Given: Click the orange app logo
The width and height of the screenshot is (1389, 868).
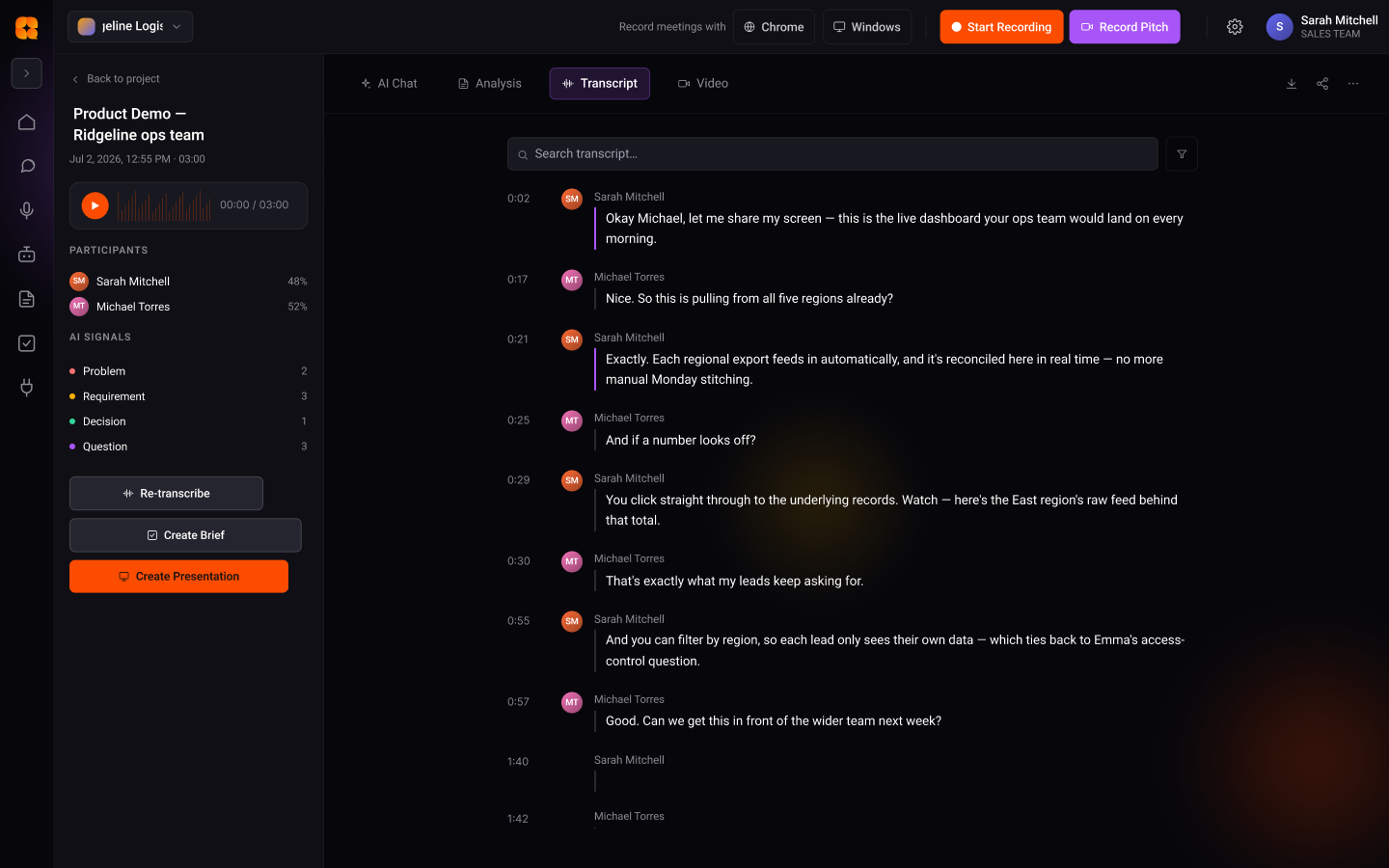Looking at the screenshot, I should click(27, 28).
